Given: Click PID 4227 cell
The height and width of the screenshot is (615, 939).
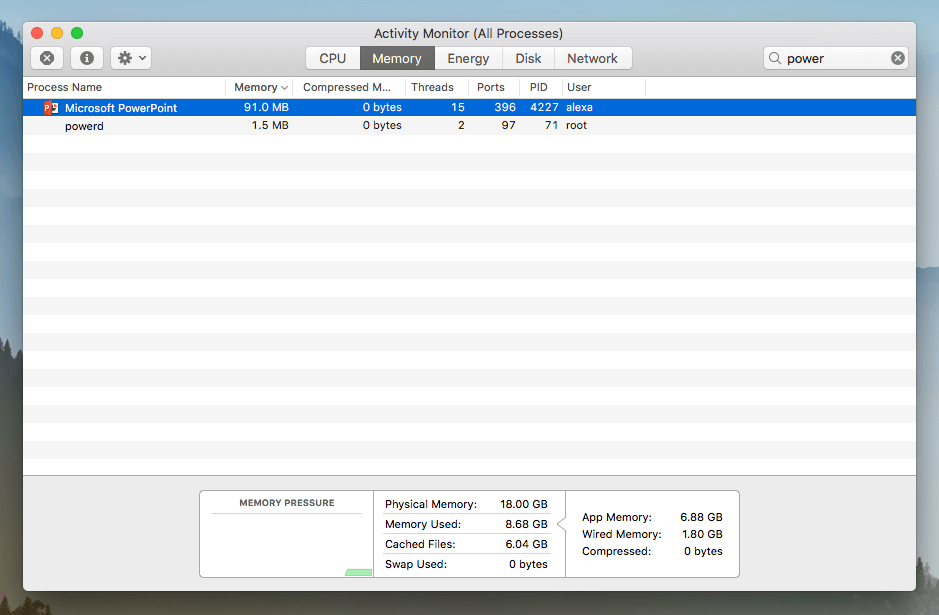Looking at the screenshot, I should coord(544,107).
